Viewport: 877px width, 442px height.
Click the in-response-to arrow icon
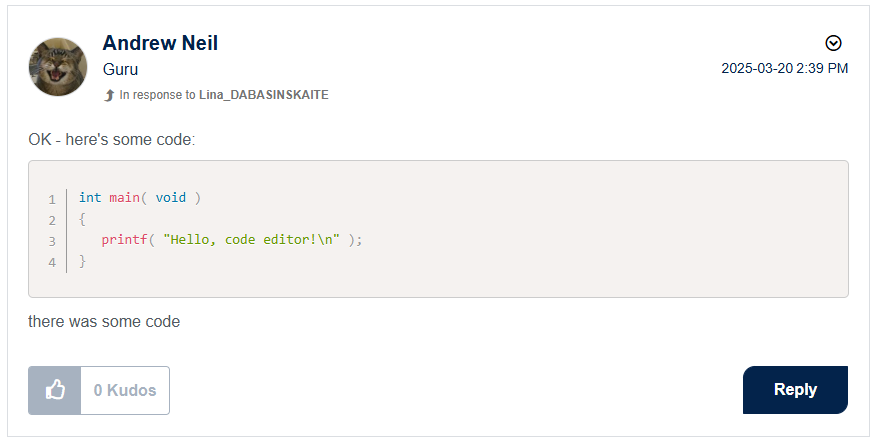coord(109,95)
